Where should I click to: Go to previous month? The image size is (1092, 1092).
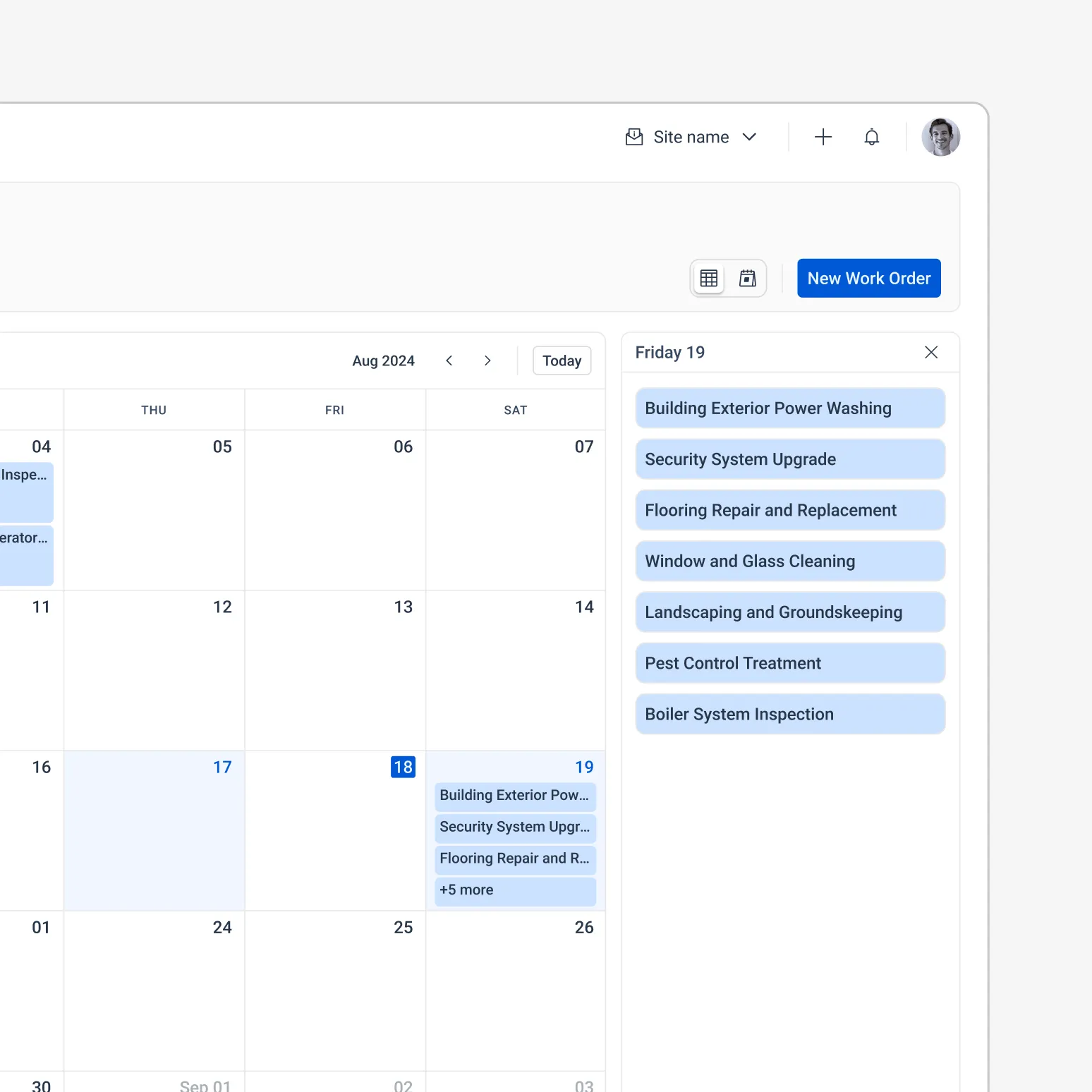tap(449, 360)
